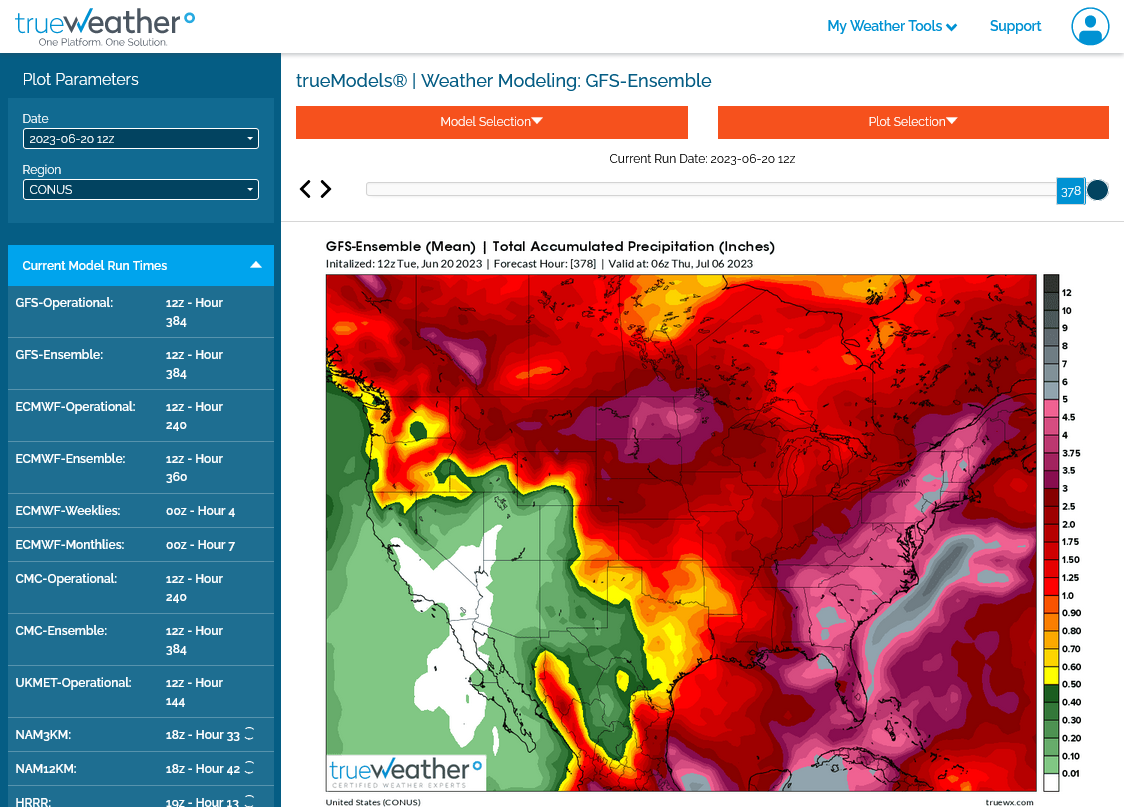The image size is (1124, 807).
Task: Click the Current Run Date text
Action: click(x=702, y=159)
